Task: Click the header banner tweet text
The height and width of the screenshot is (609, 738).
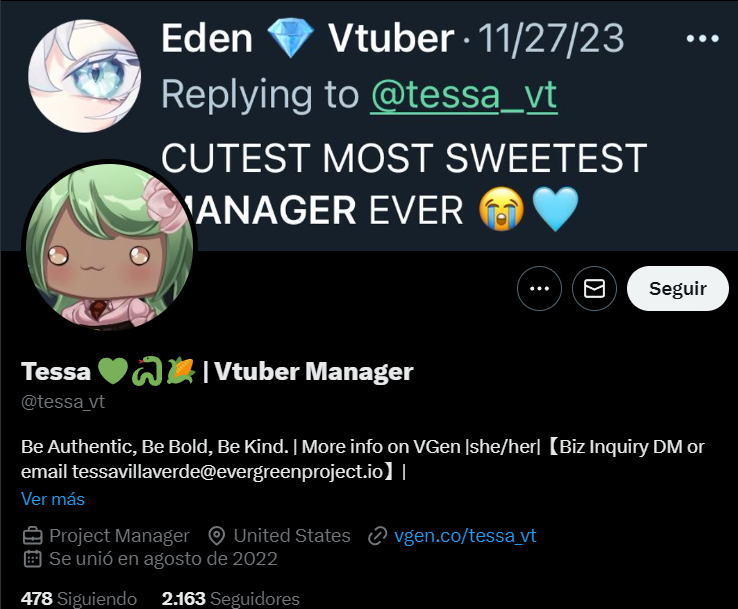Action: pos(404,184)
